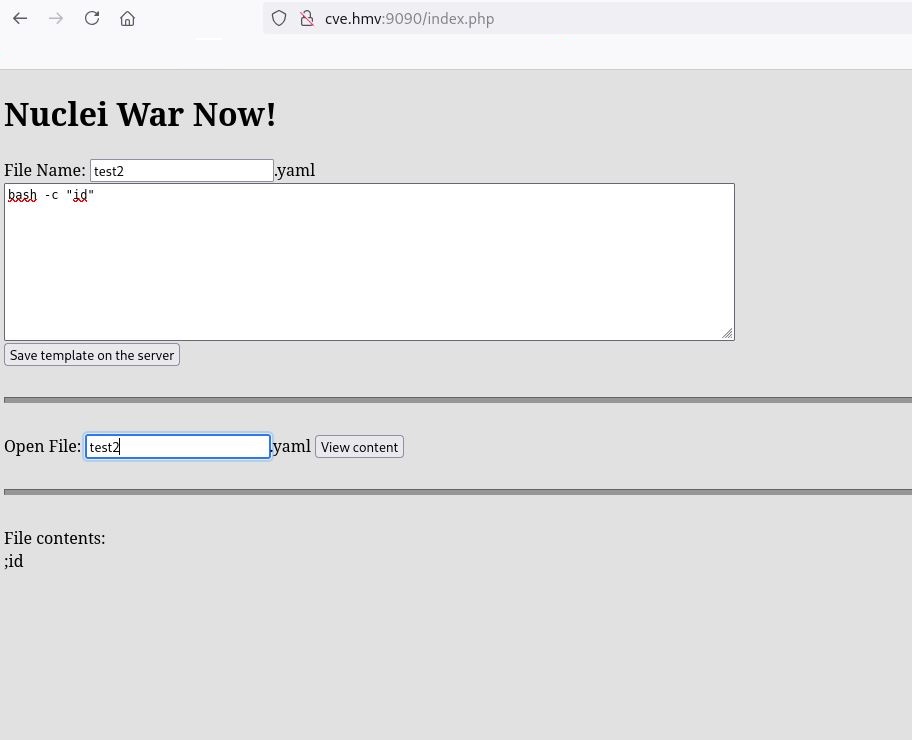Screen dimensions: 912x740
Task: Click the insecure connection padlock icon
Action: tap(307, 19)
